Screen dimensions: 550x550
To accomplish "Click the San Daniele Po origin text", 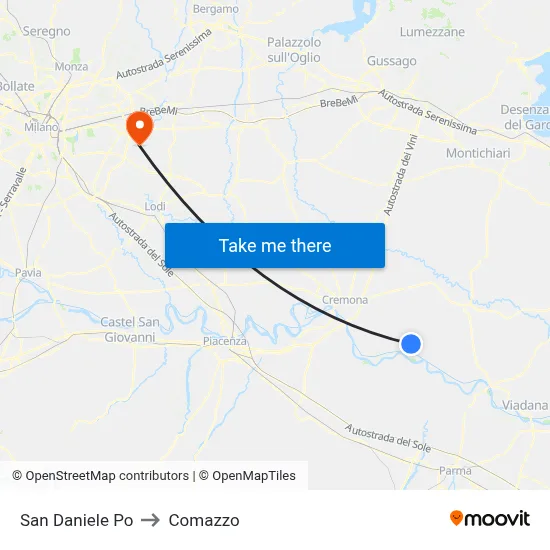I will [76, 520].
